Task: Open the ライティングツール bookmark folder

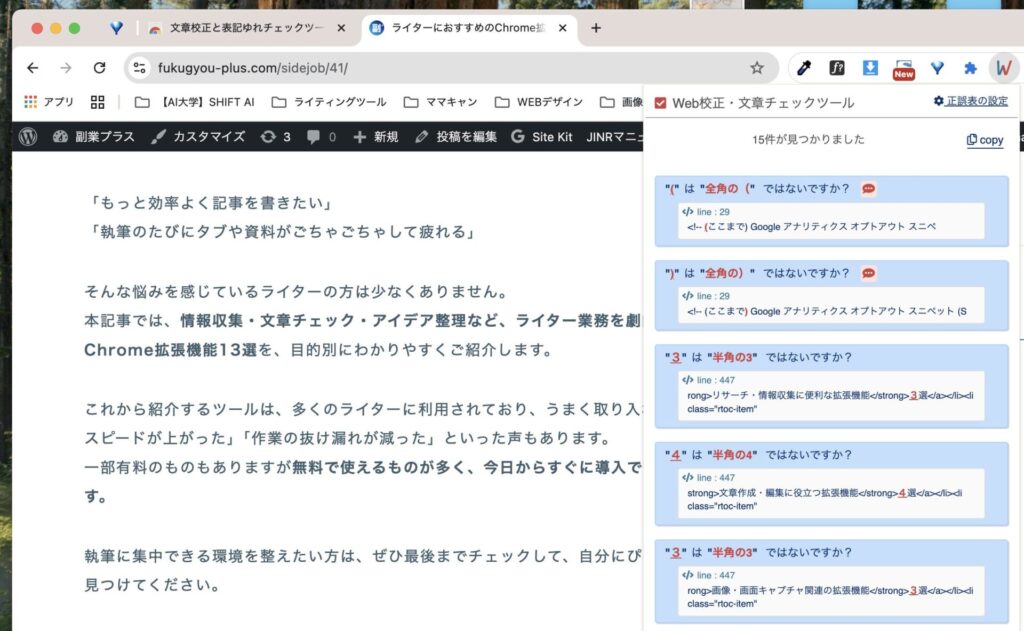Action: (x=328, y=102)
